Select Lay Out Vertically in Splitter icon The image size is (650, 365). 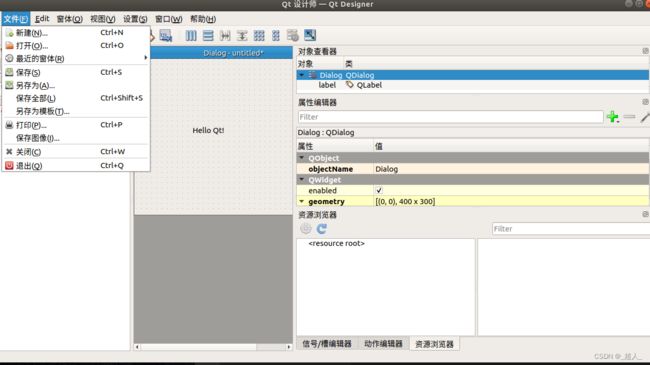[242, 36]
